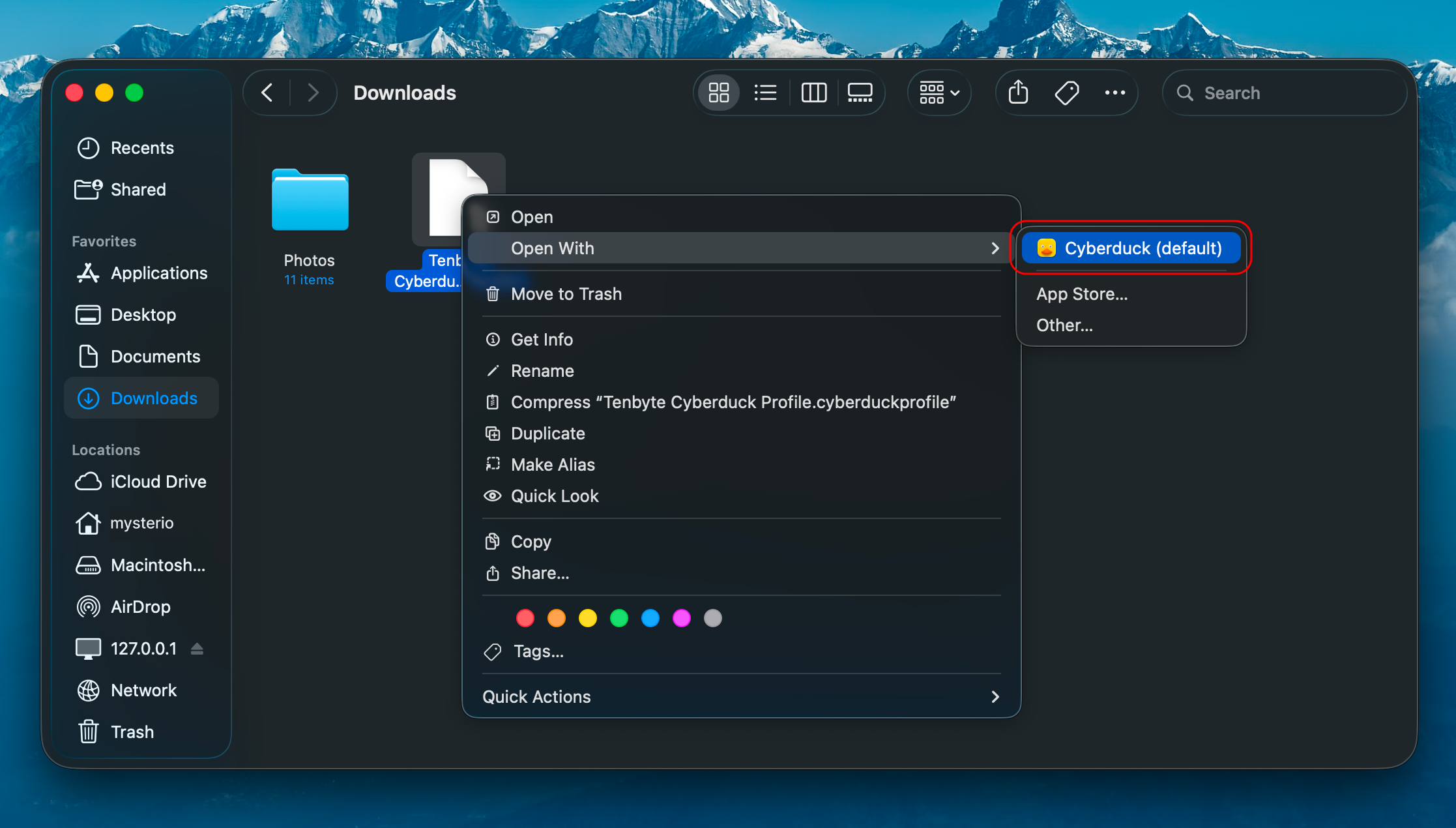This screenshot has height=828, width=1456.
Task: Apply the red color tag
Action: [525, 618]
